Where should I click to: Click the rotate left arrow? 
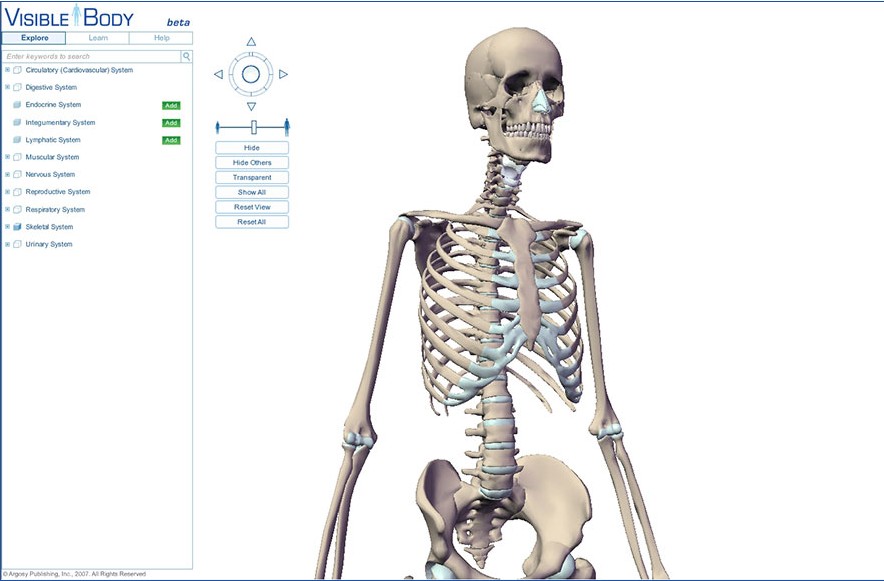(218, 74)
